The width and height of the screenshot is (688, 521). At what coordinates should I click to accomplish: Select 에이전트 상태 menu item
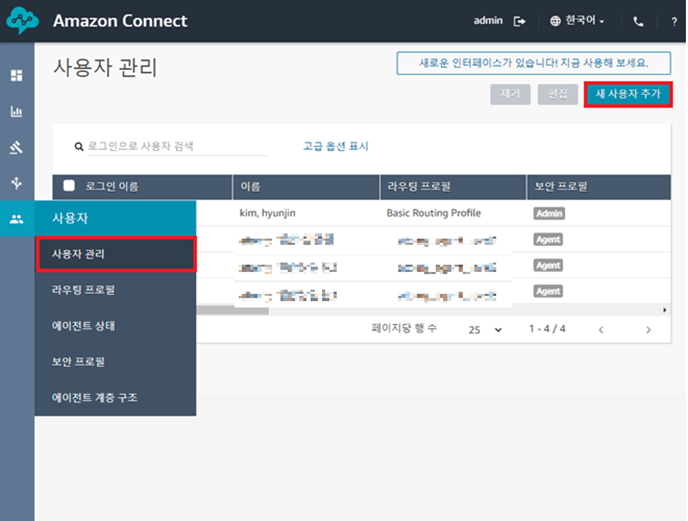[x=115, y=326]
